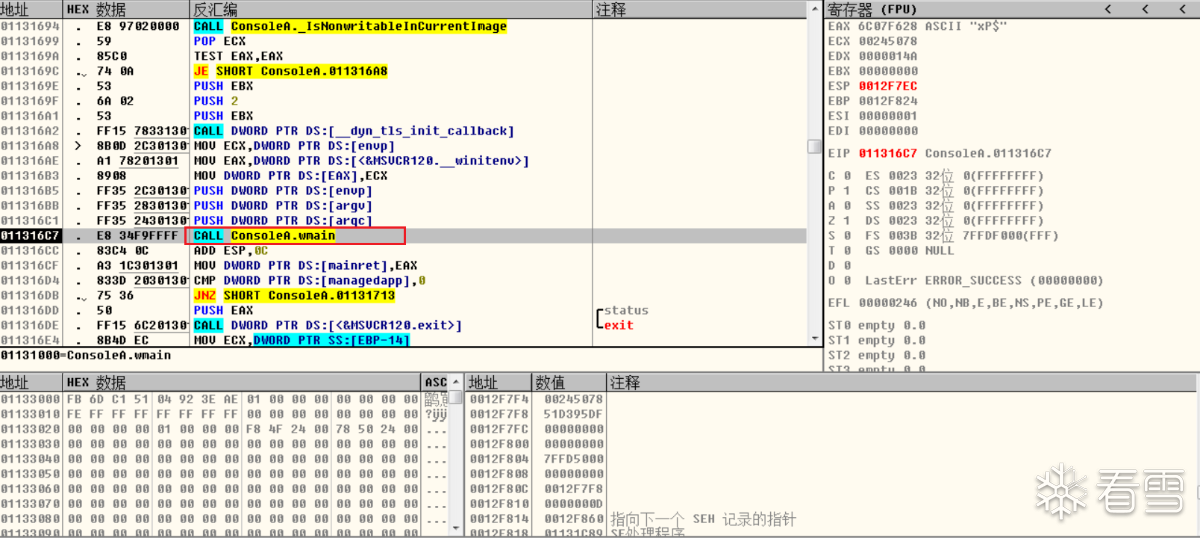
Task: Click the Z flag value in registers
Action: [x=845, y=220]
